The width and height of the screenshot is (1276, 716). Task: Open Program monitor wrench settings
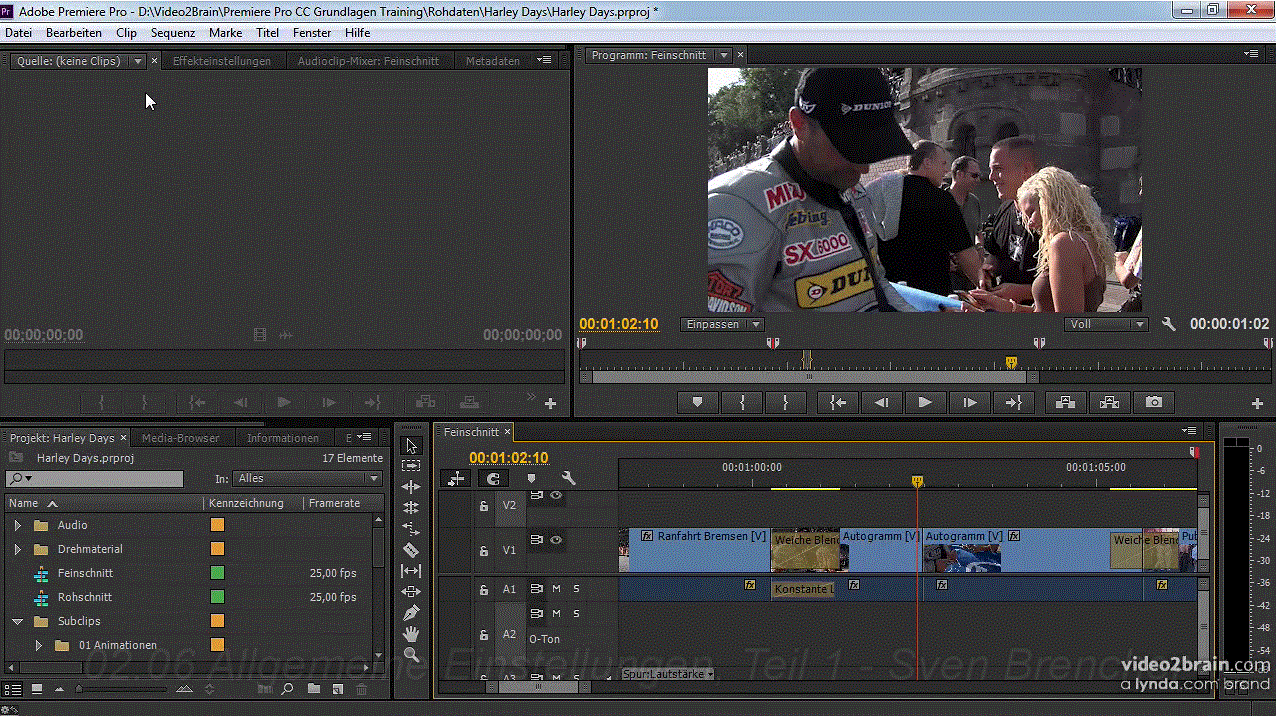coord(1169,324)
